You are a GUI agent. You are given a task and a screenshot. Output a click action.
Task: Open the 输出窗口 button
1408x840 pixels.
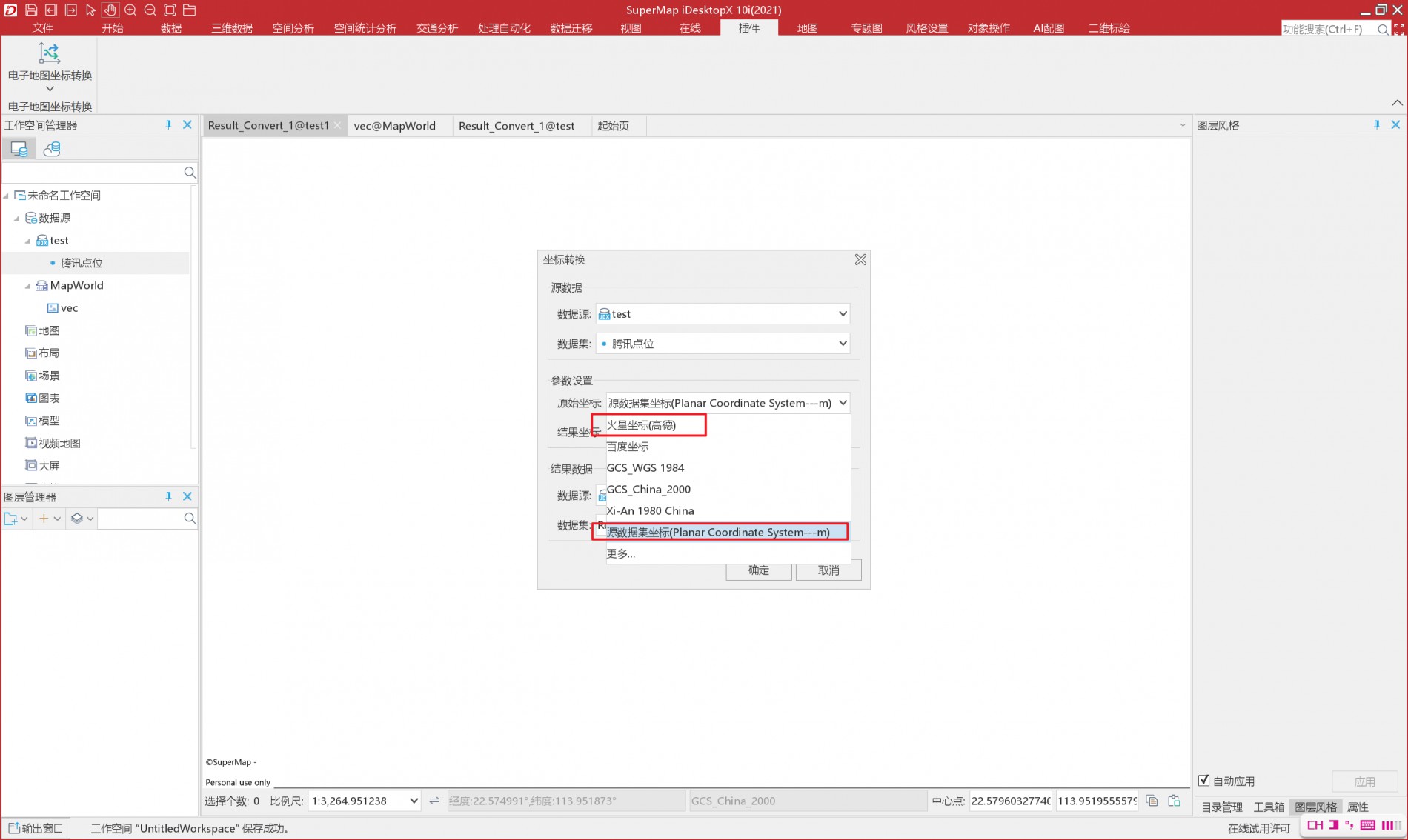tap(36, 828)
